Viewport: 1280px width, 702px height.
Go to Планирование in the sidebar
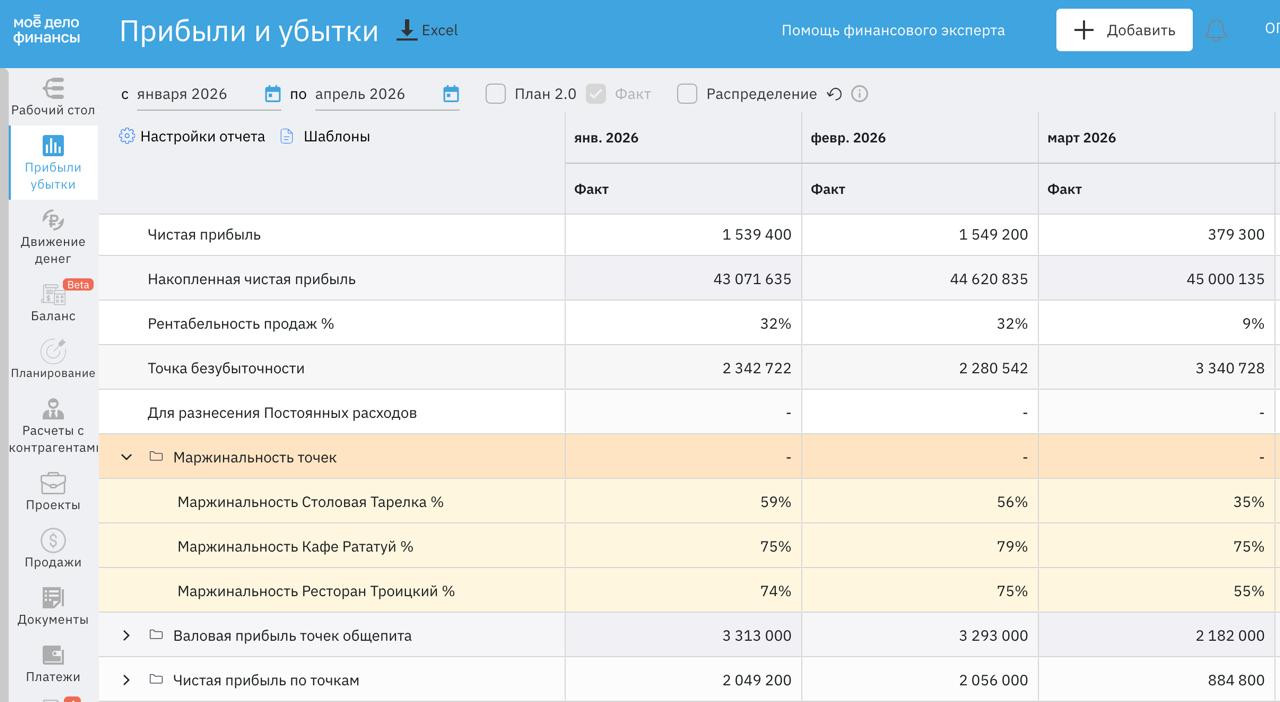tap(53, 360)
